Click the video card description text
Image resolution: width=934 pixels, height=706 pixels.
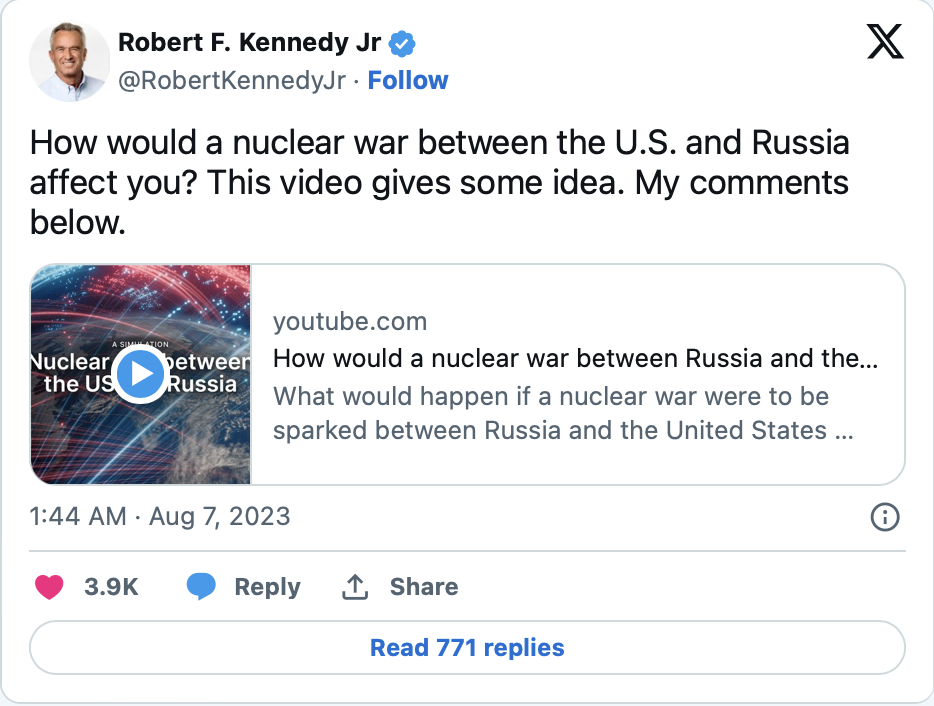pos(562,413)
